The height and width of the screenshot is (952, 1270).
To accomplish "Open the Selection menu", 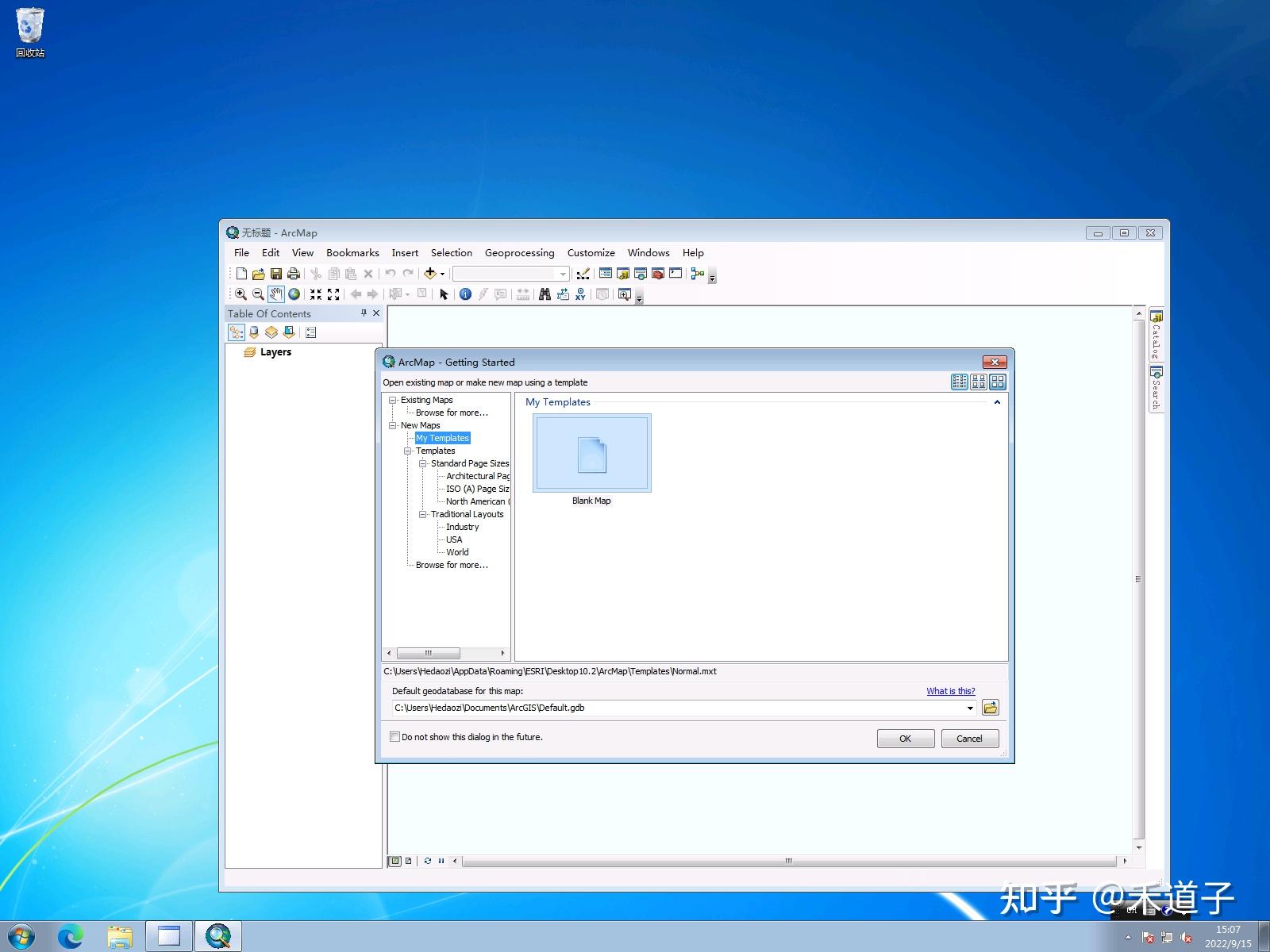I will click(451, 252).
